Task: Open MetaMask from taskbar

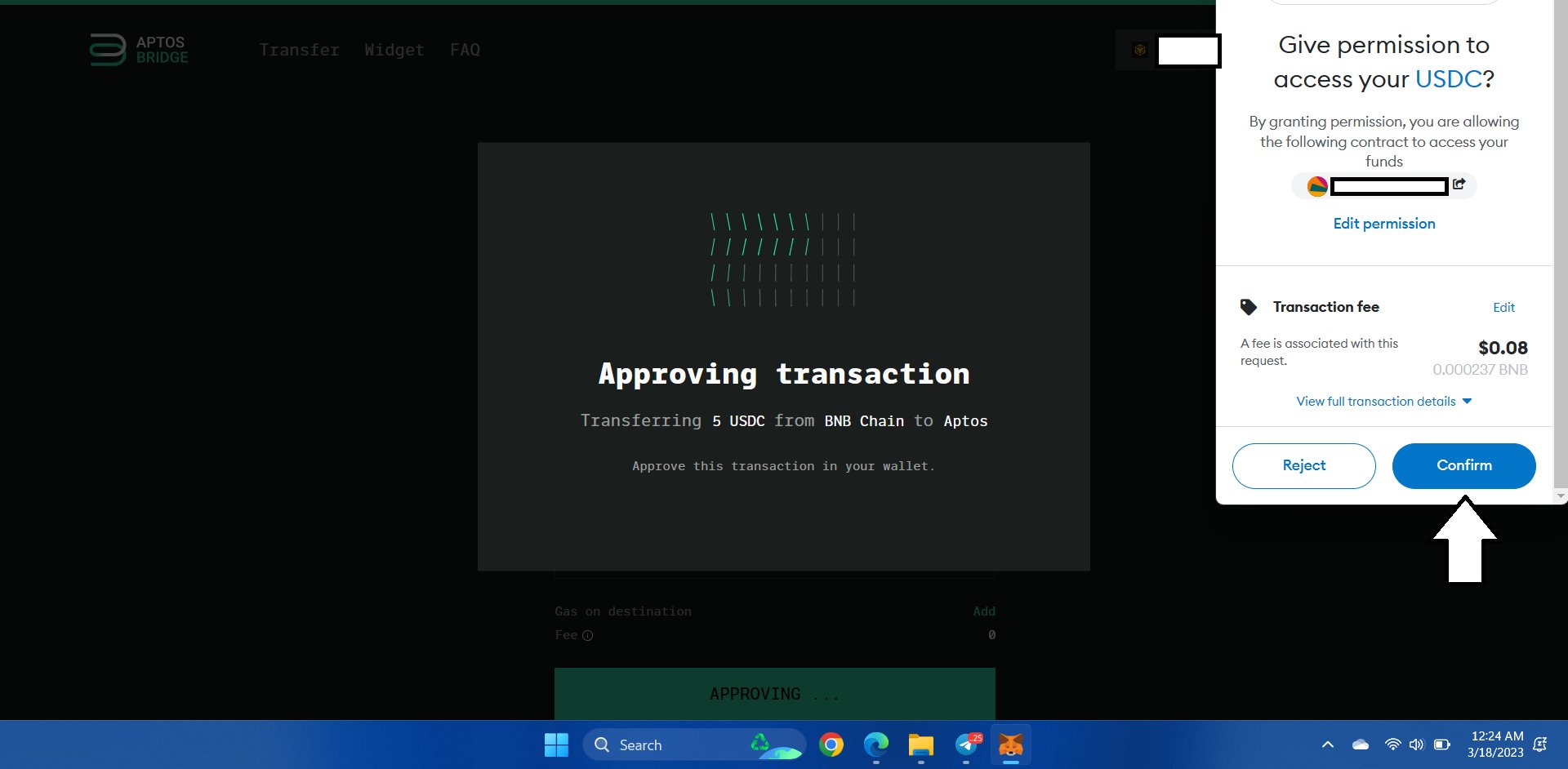Action: pyautogui.click(x=1011, y=745)
